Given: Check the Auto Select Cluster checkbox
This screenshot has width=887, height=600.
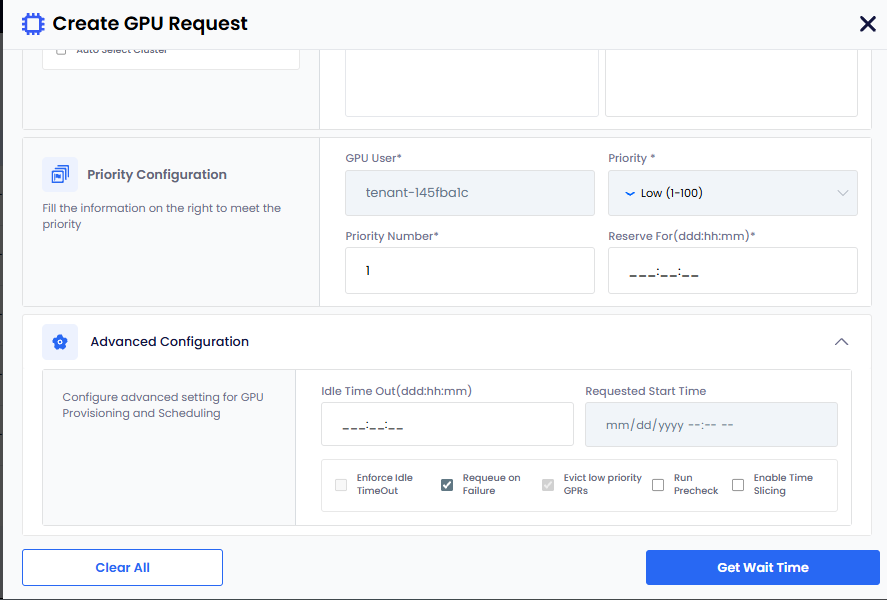Looking at the screenshot, I should click(61, 51).
